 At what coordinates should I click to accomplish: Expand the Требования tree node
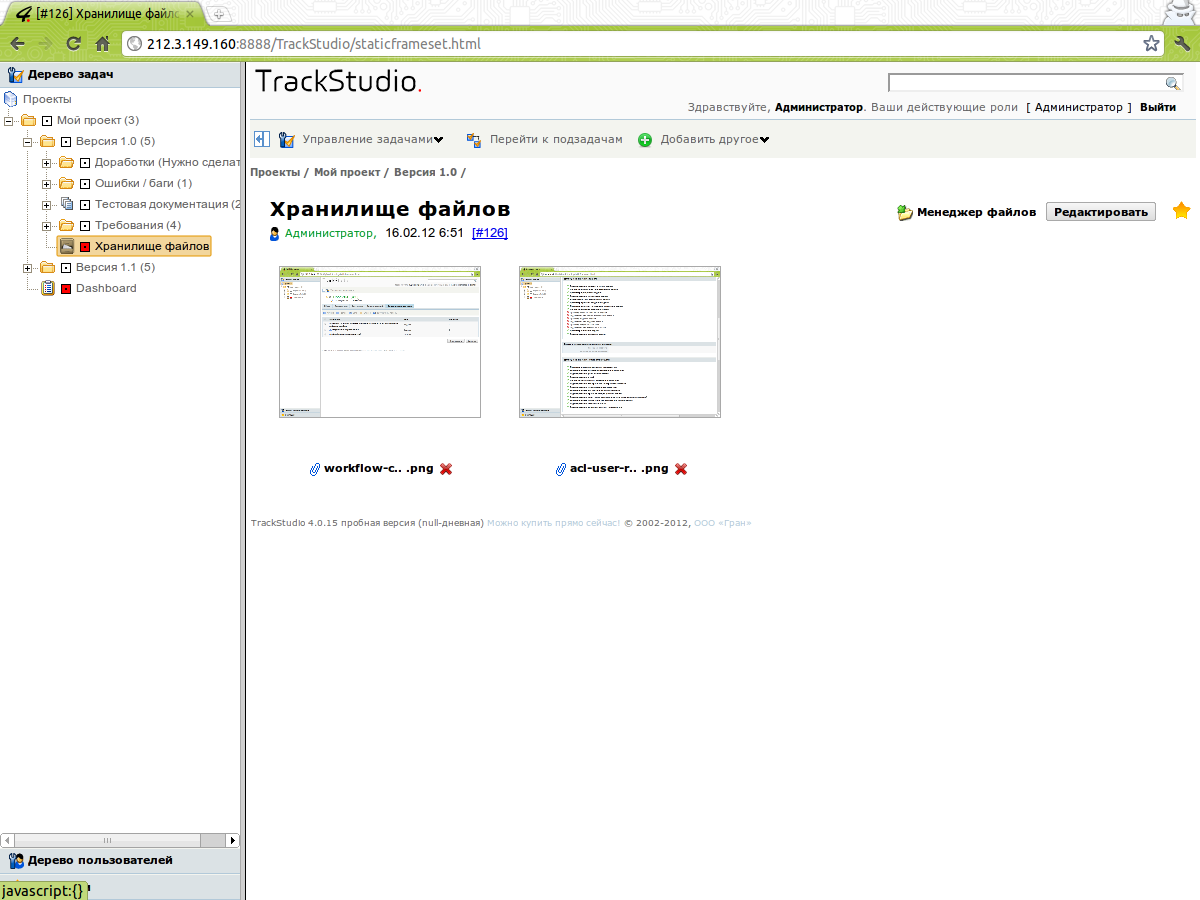47,225
